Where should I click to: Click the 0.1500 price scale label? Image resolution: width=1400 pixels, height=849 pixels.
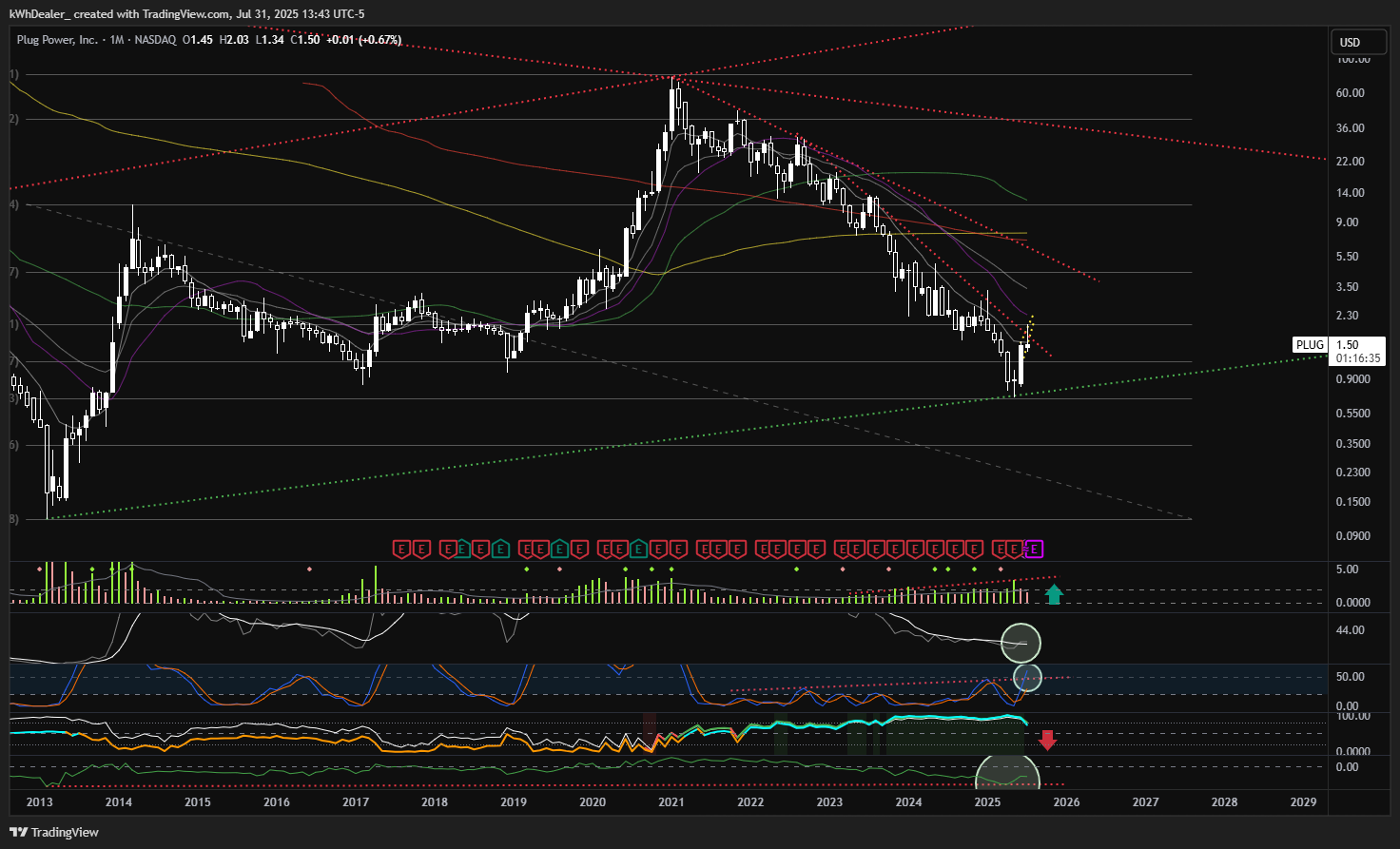(x=1353, y=502)
